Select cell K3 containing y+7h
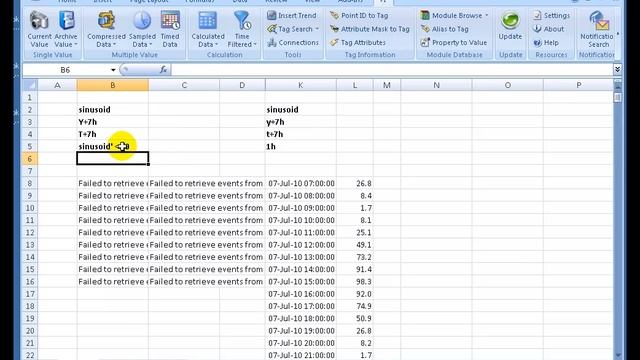The height and width of the screenshot is (360, 640). tap(301, 122)
